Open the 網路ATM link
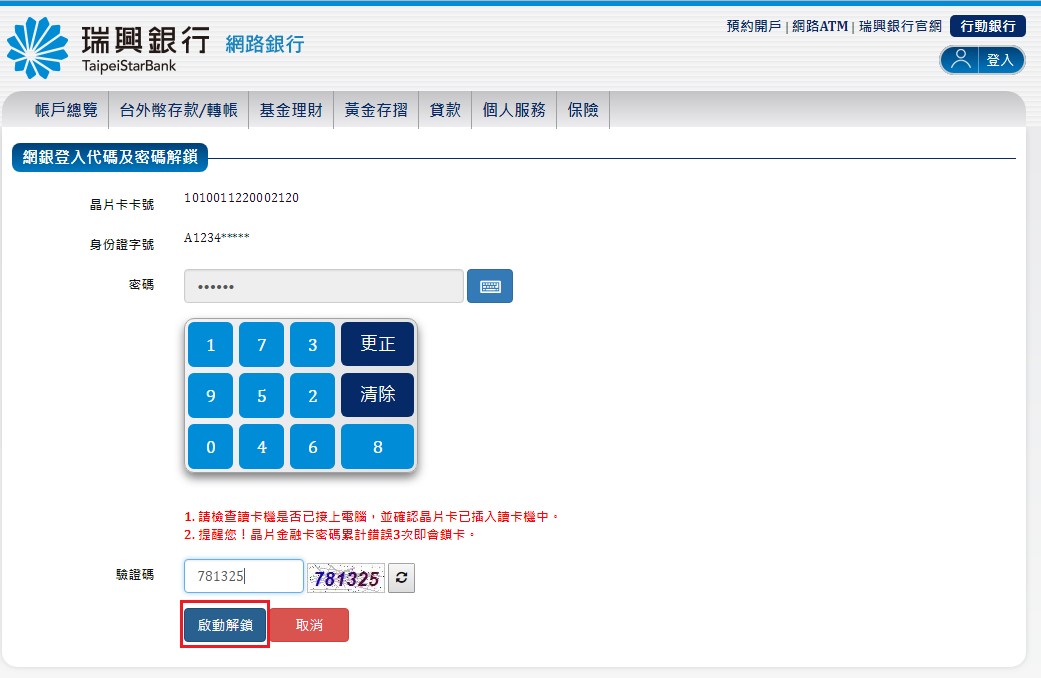 819,27
